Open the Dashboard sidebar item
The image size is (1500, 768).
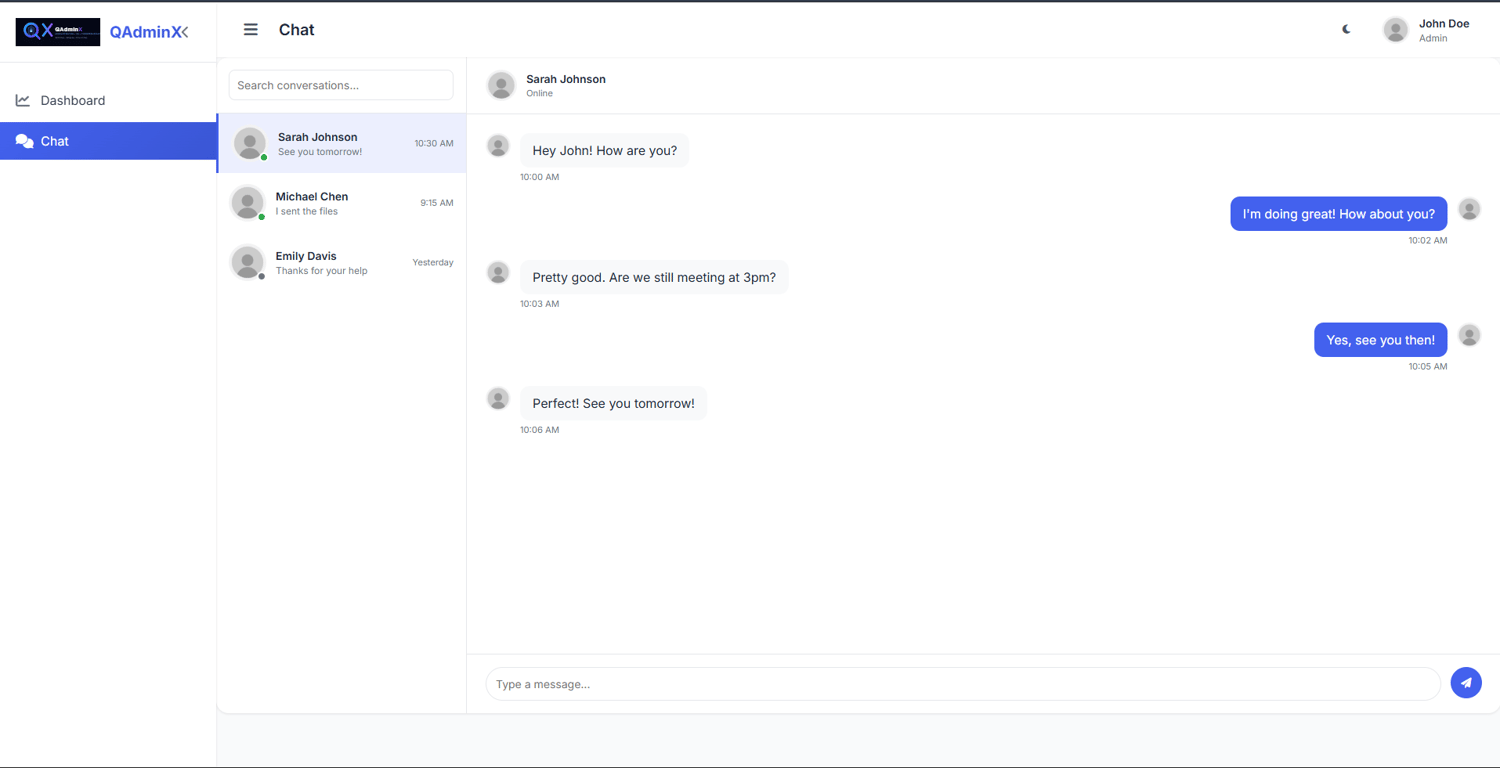[108, 100]
